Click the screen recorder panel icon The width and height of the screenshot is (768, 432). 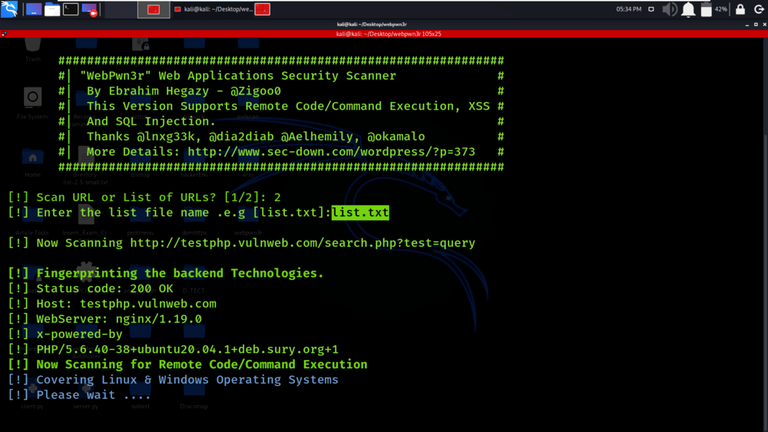[90, 9]
